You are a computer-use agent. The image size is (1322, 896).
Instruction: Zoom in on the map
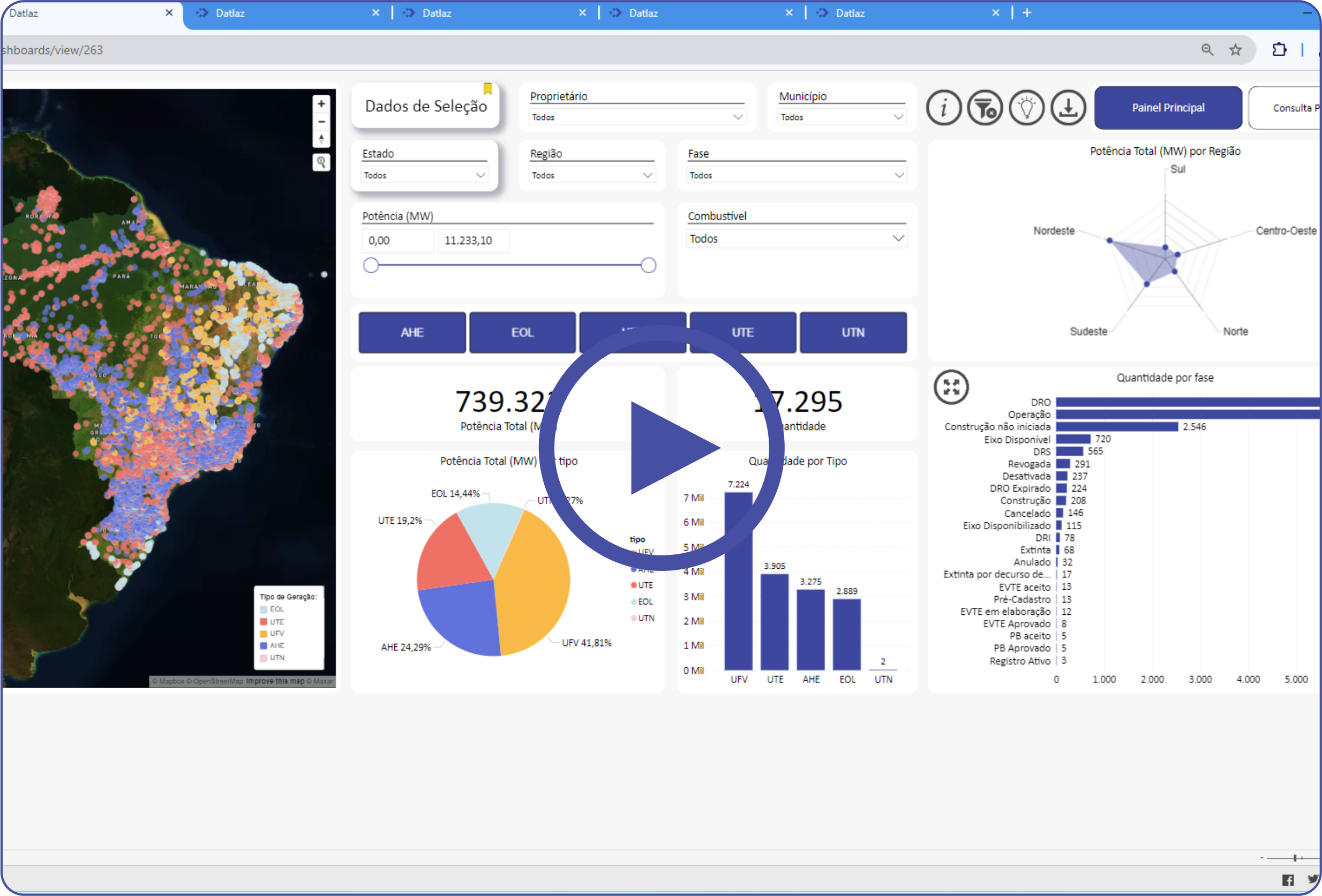pos(321,104)
